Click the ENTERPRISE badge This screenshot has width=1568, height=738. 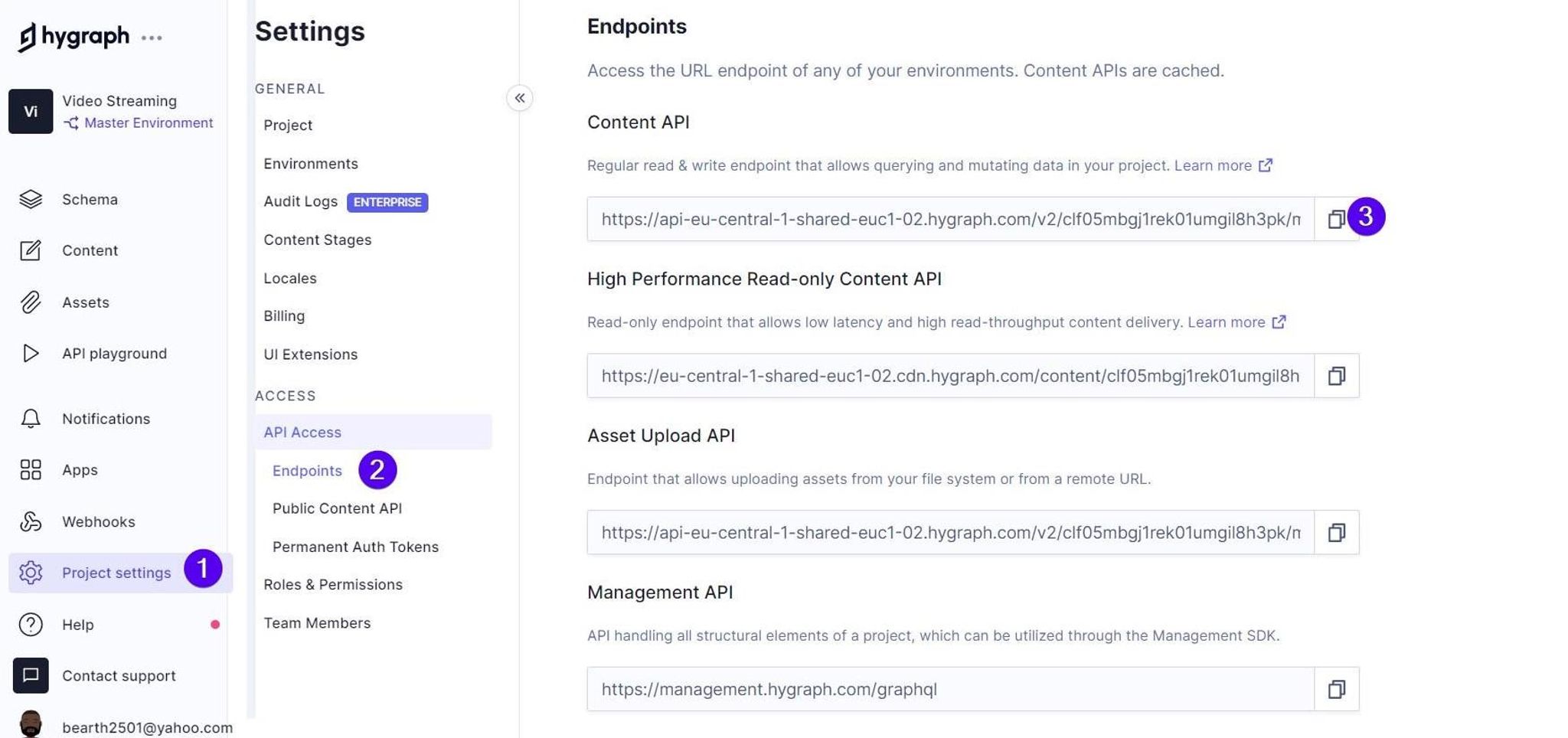pos(387,202)
